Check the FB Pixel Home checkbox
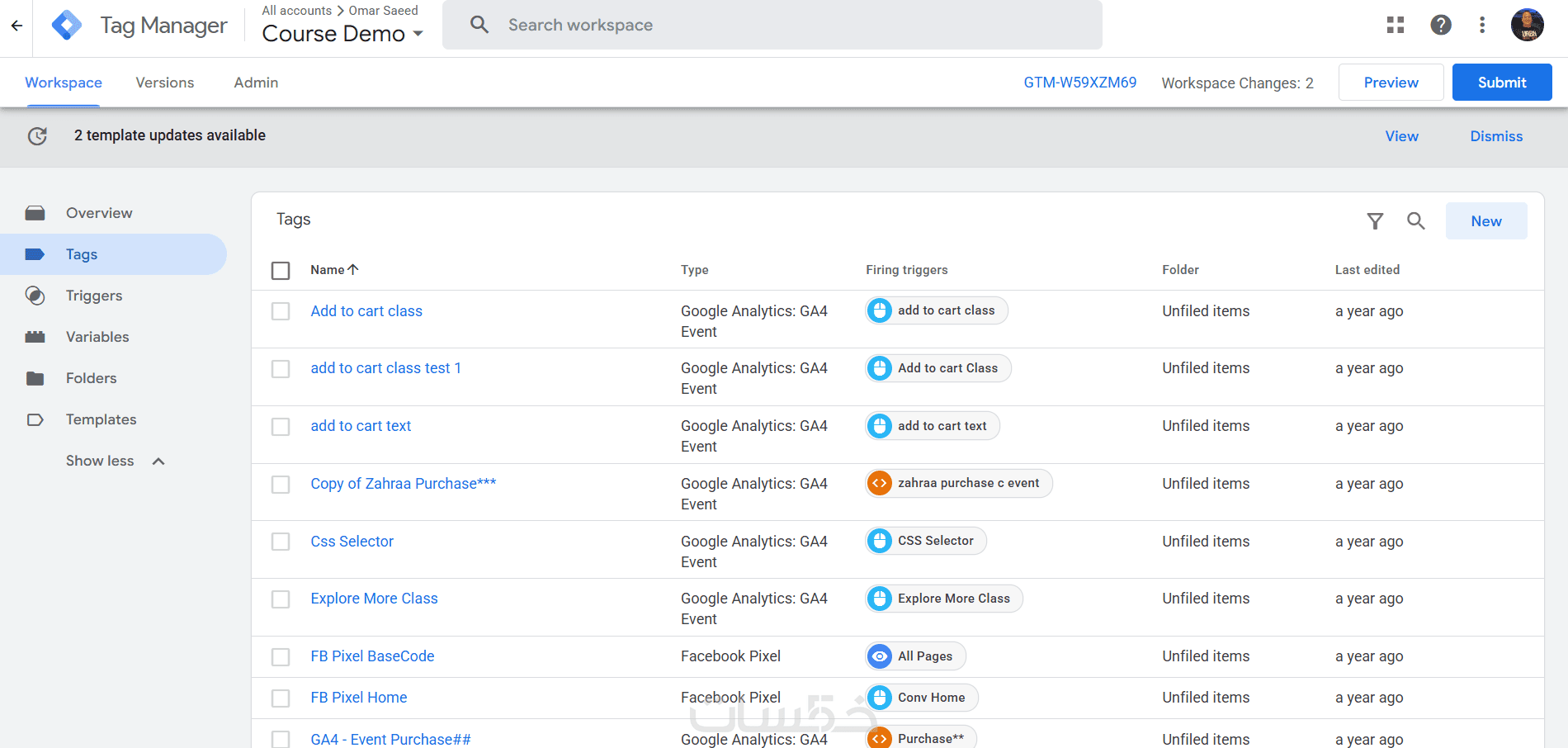 [281, 698]
